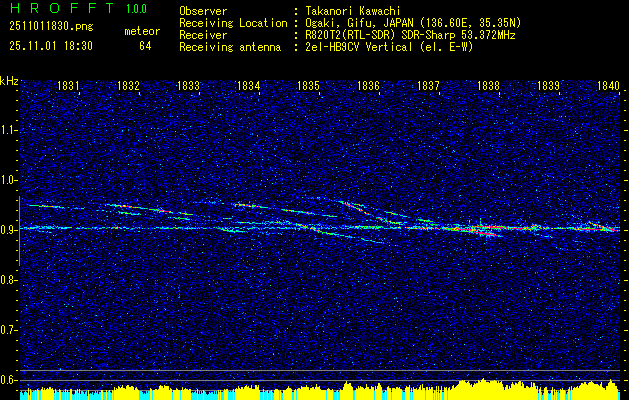Screen dimensions: 629x400
Task: Click the HROFFT program title
Action: (62, 8)
